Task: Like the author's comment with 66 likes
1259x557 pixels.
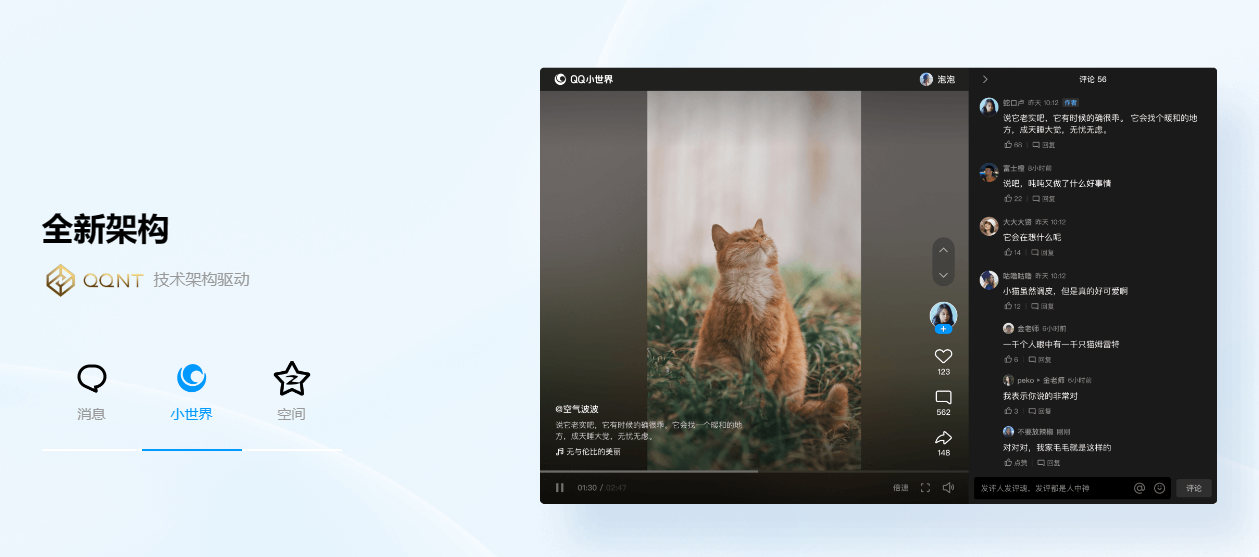Action: pyautogui.click(x=1013, y=145)
